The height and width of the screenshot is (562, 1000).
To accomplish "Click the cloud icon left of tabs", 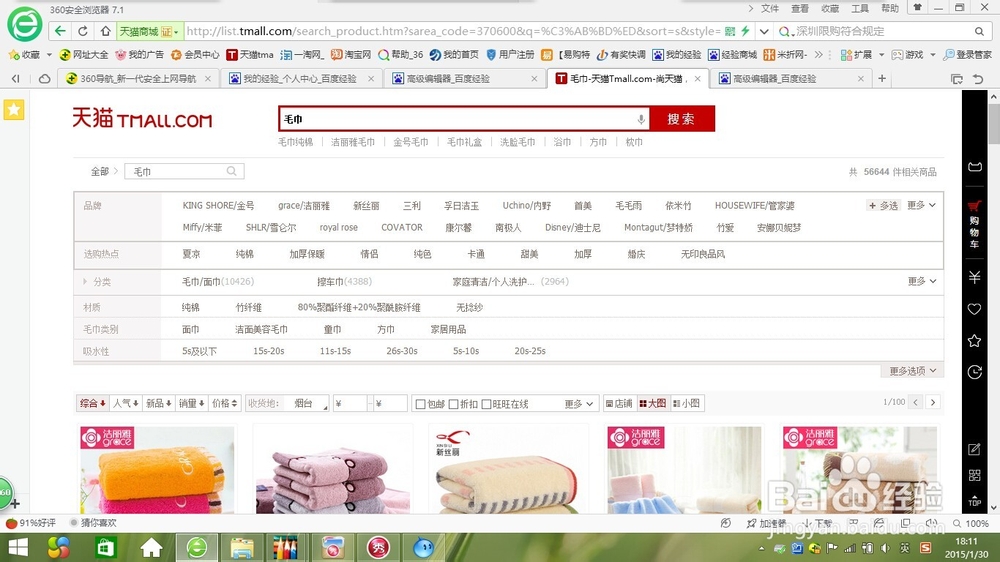I will click(x=45, y=78).
